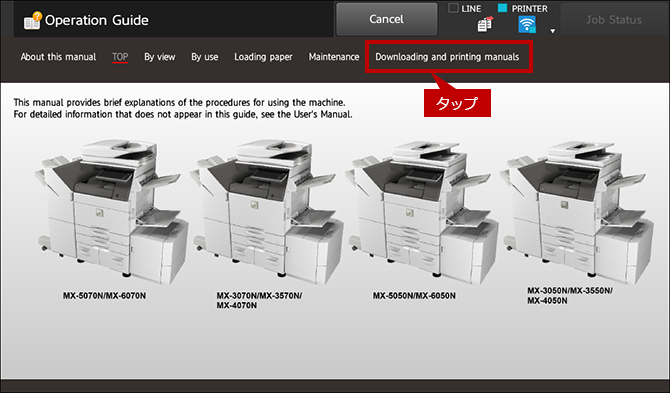Select the TOP tab
Screen dimensions: 670x393
pyautogui.click(x=120, y=57)
